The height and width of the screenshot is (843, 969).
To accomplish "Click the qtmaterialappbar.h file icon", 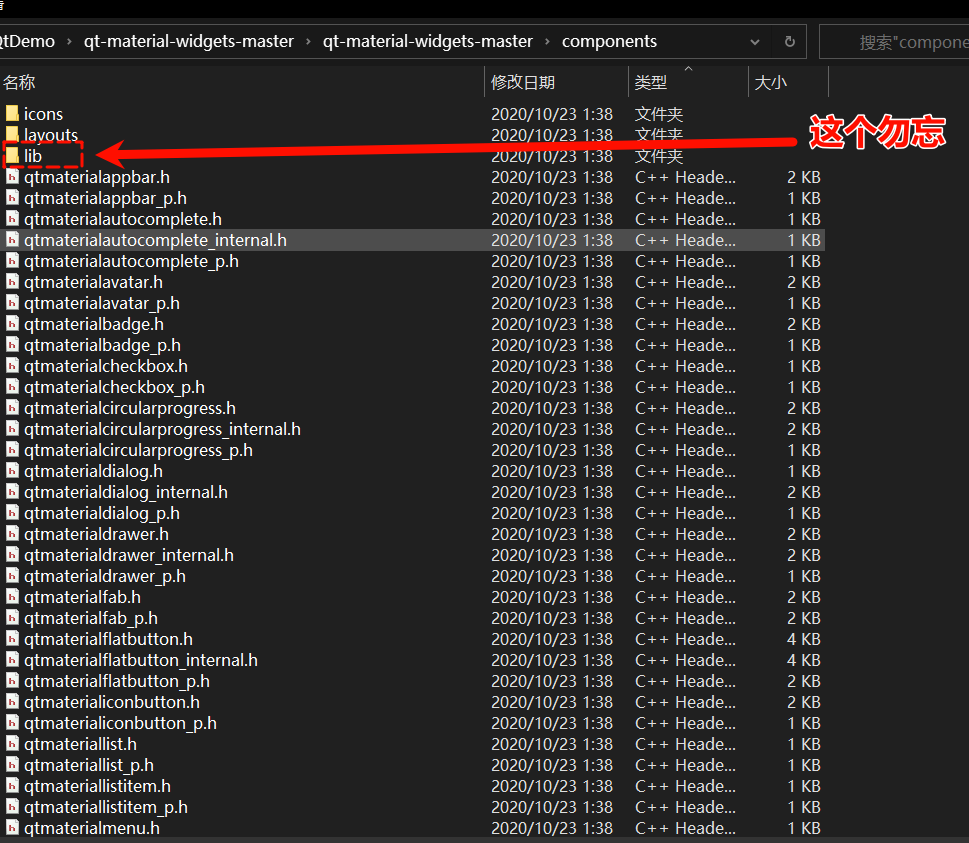I will tap(12, 177).
